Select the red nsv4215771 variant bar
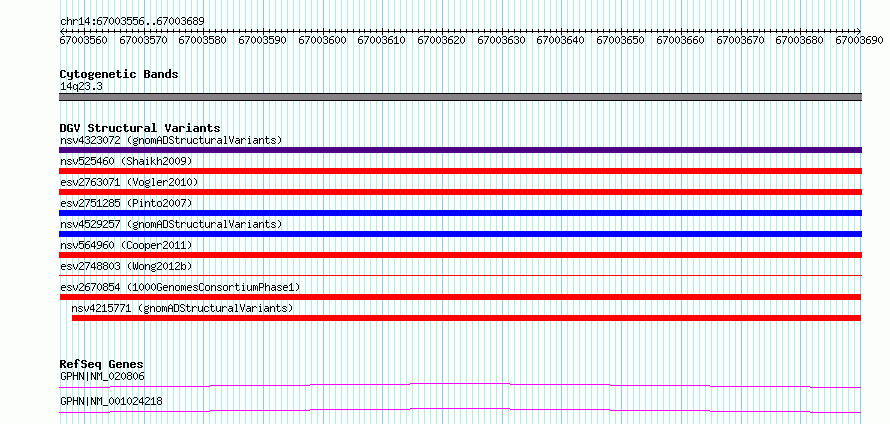Viewport: 890px width, 424px height. tap(467, 318)
